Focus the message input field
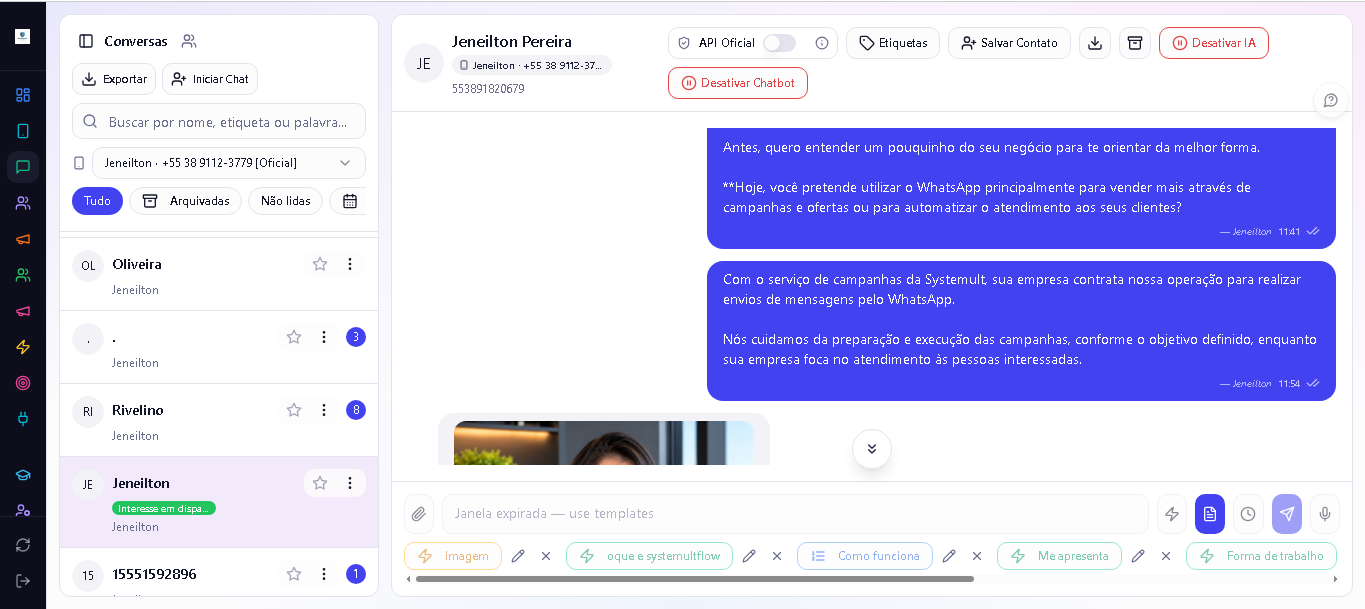1365x609 pixels. tap(795, 514)
